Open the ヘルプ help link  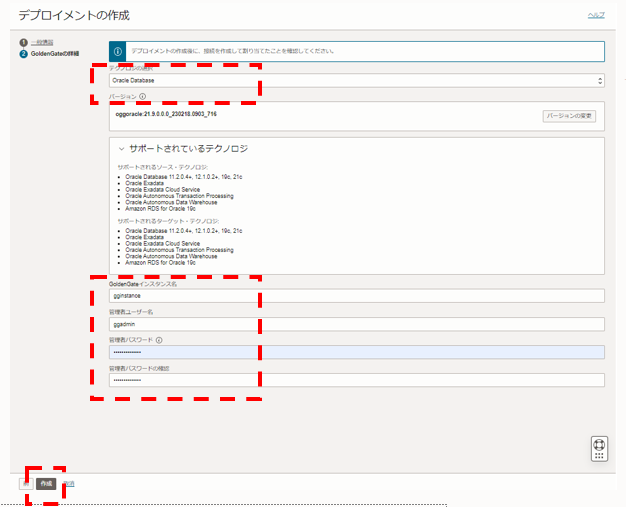[x=596, y=15]
